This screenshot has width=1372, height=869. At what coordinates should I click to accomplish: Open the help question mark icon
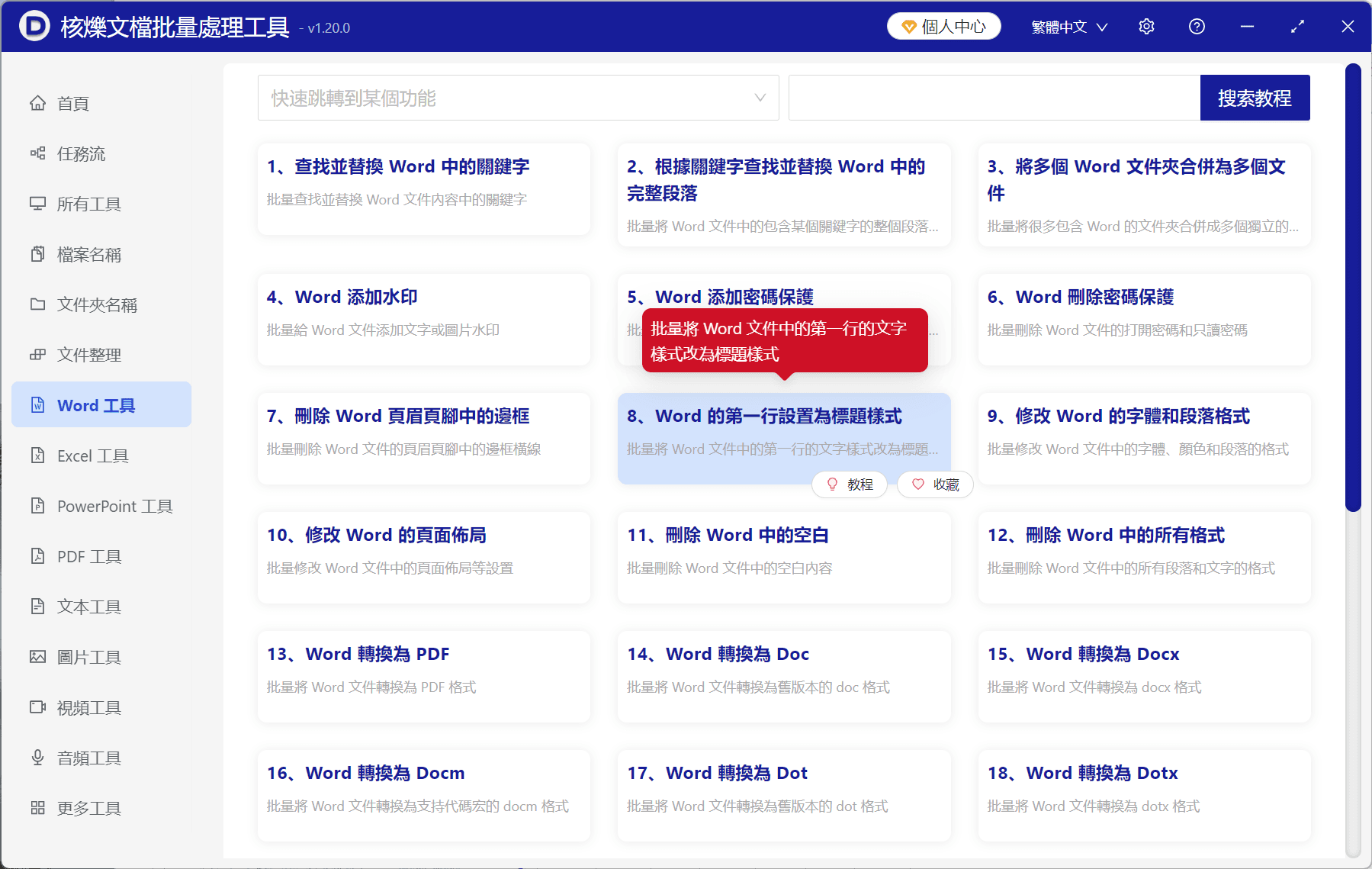pyautogui.click(x=1196, y=26)
